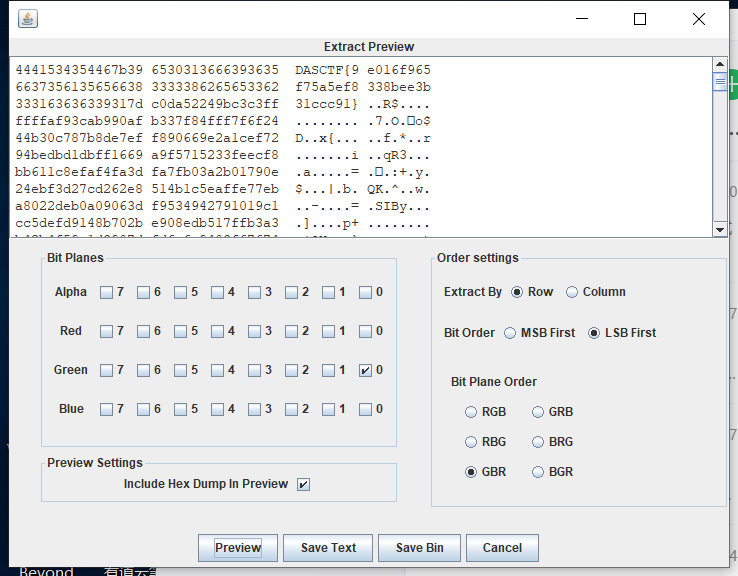Select RBG bit plane order

(x=471, y=442)
